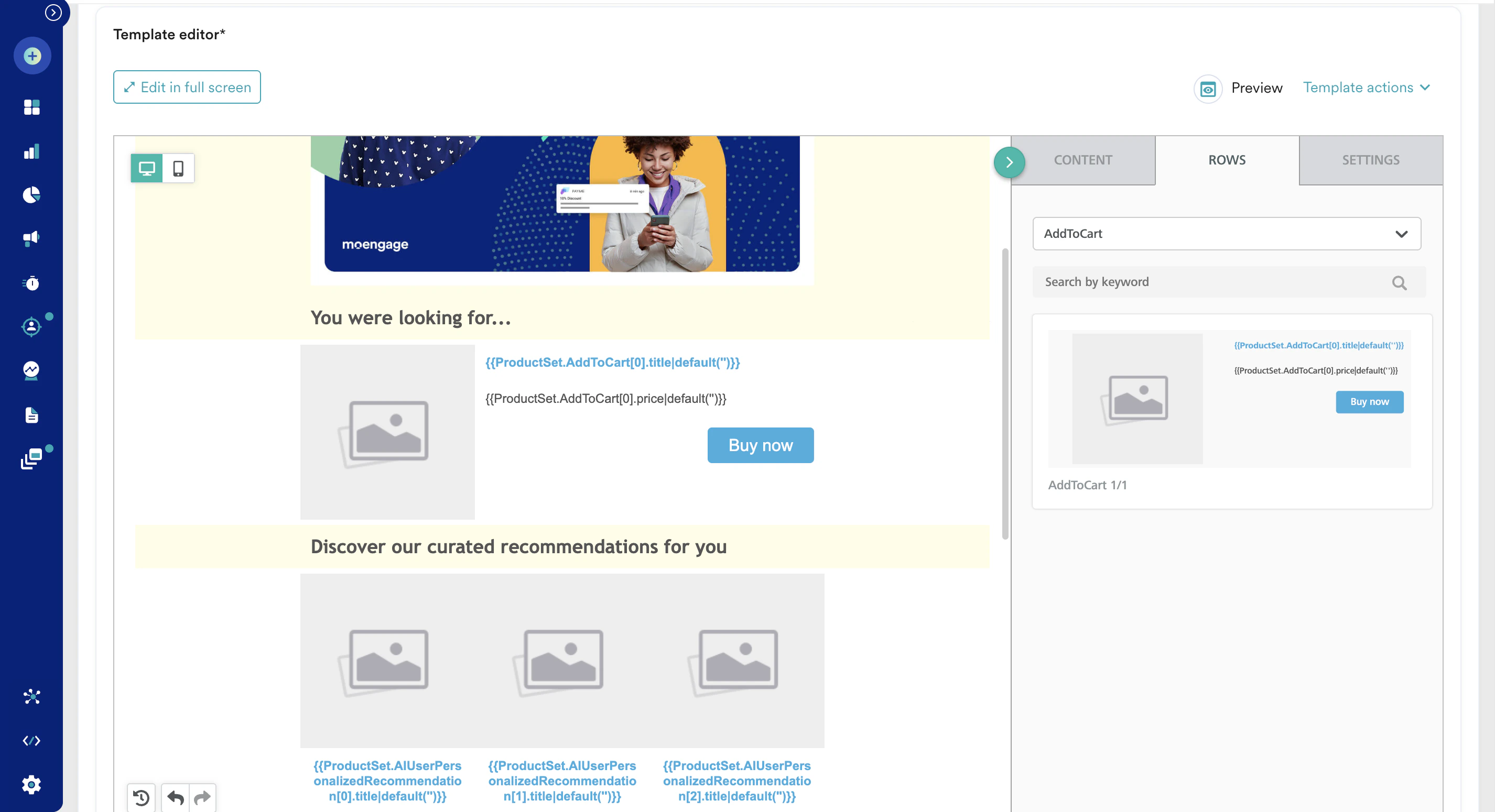This screenshot has height=812, width=1495.
Task: Click Edit in full screen button
Action: pyautogui.click(x=187, y=87)
